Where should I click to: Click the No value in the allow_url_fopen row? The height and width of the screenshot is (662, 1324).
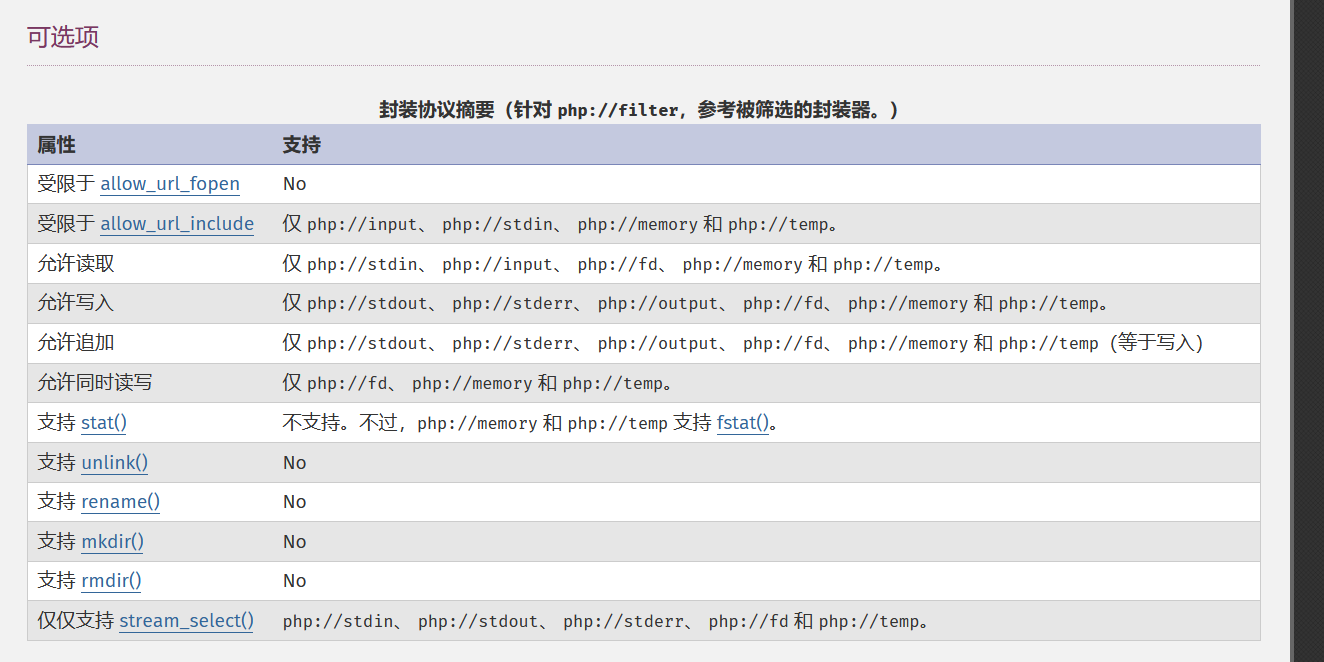tap(294, 184)
